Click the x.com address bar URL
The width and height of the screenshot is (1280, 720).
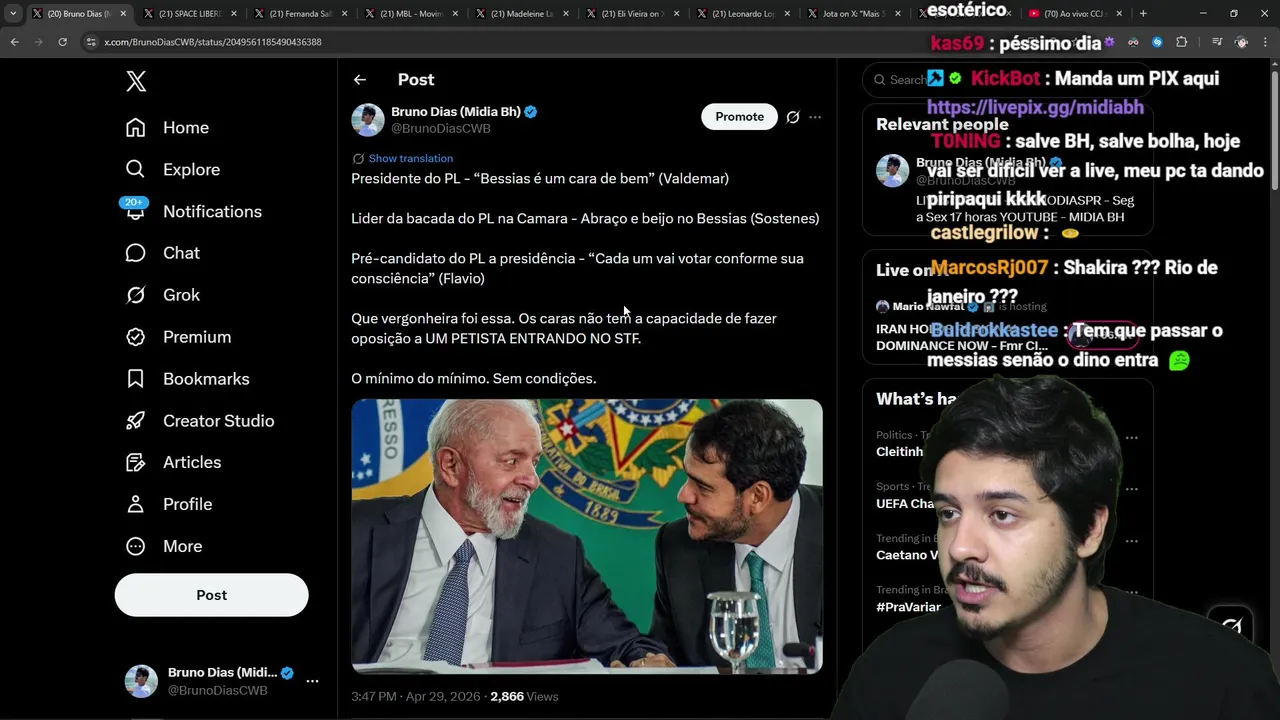213,42
